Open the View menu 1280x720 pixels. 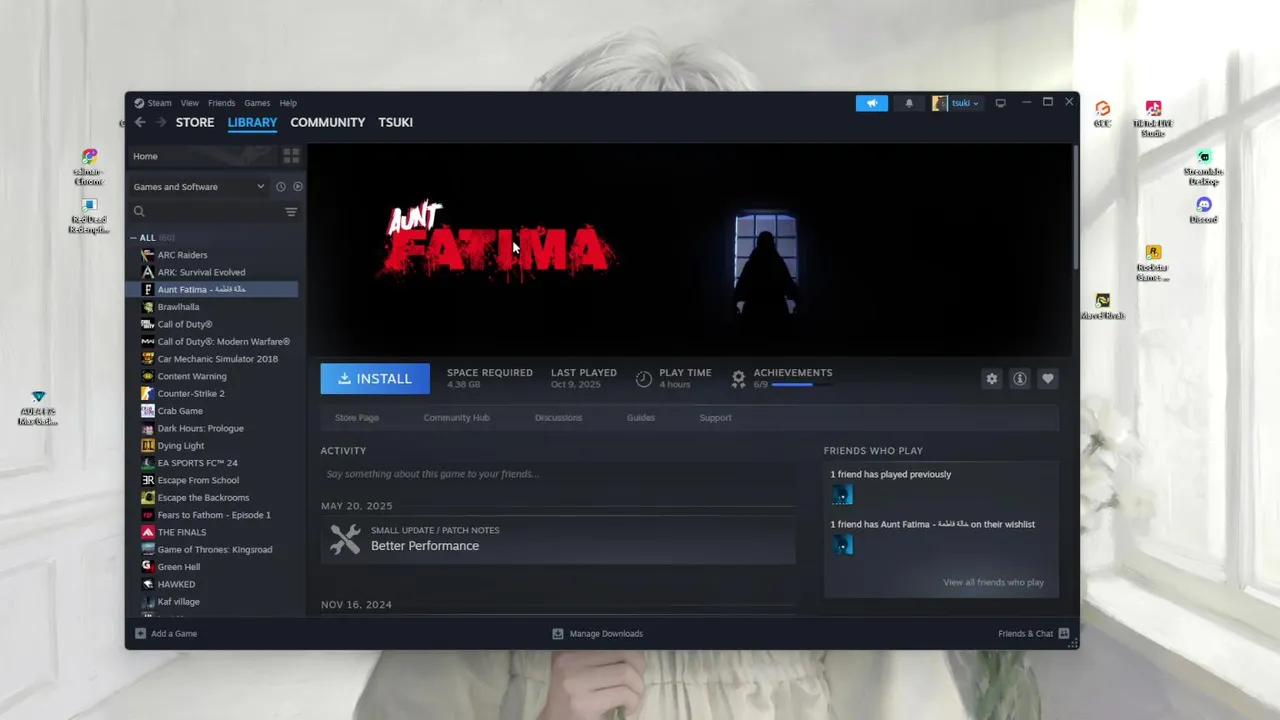189,103
